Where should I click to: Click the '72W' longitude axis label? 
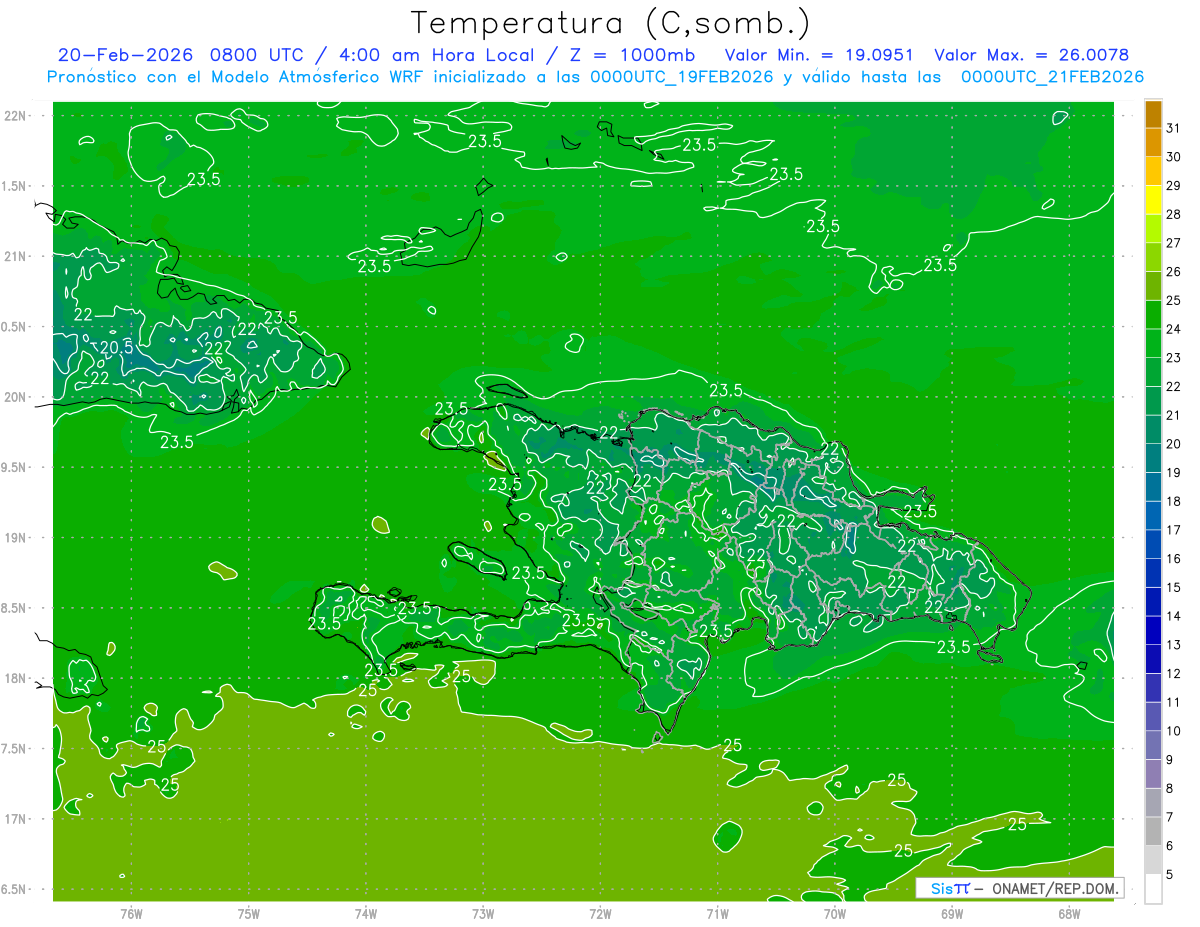[x=600, y=913]
